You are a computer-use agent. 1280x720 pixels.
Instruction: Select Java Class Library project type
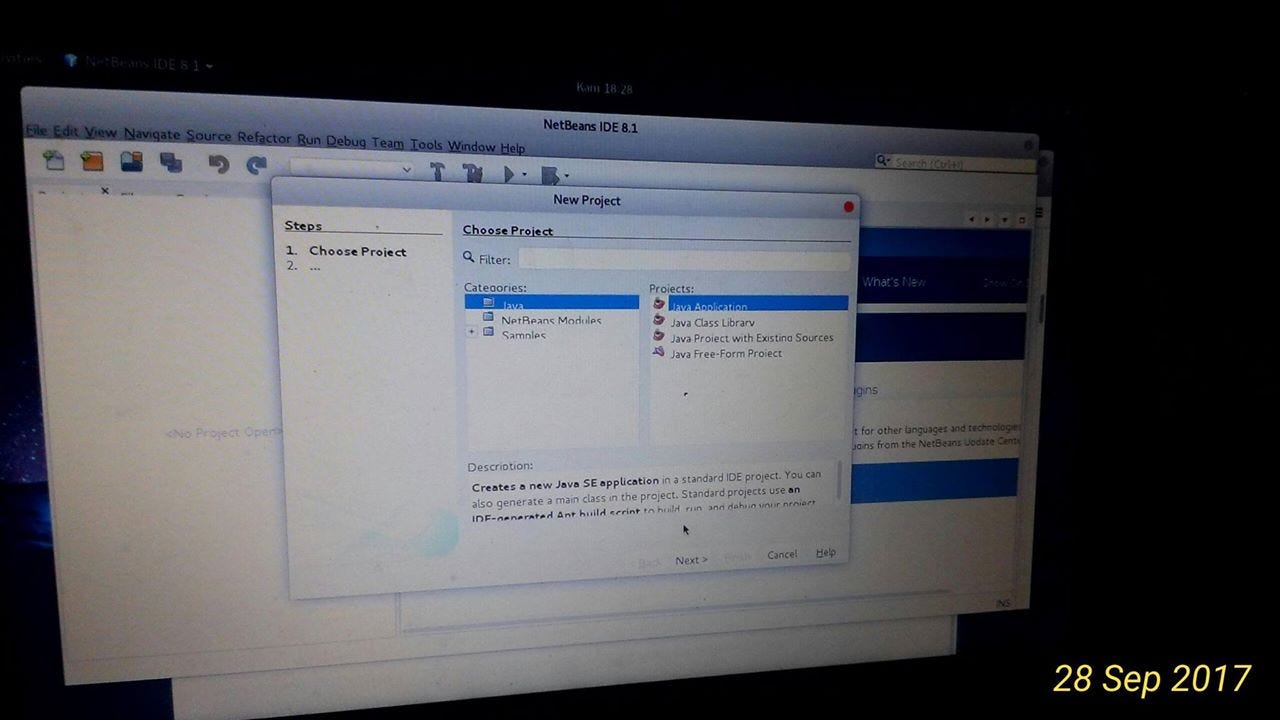coord(712,322)
